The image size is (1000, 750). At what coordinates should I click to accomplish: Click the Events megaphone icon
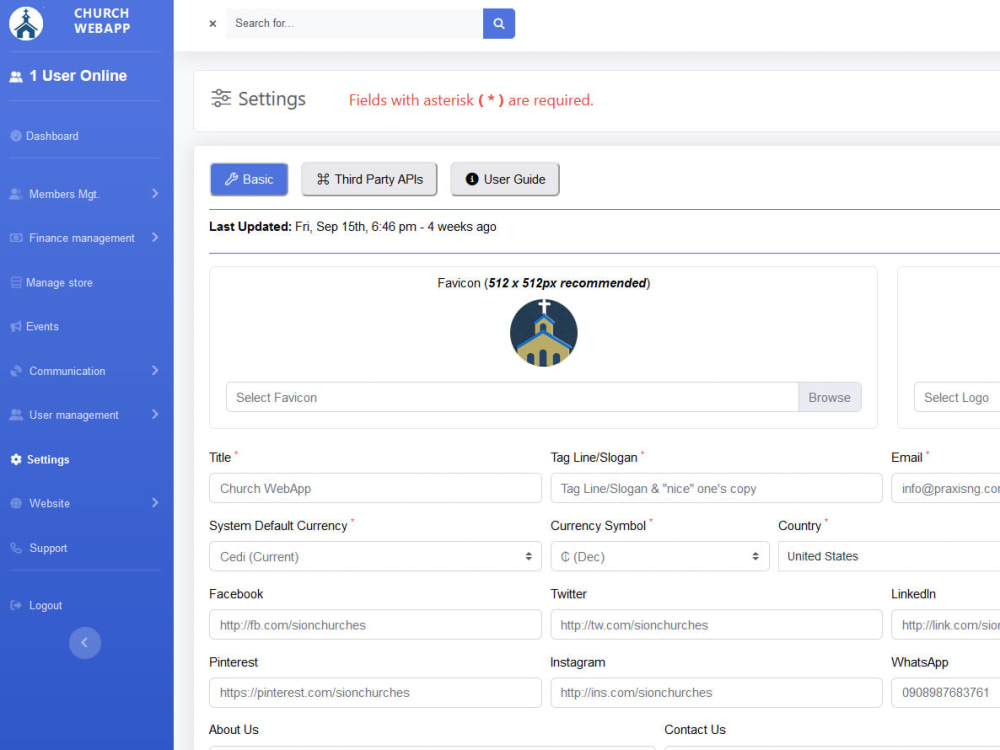[16, 327]
